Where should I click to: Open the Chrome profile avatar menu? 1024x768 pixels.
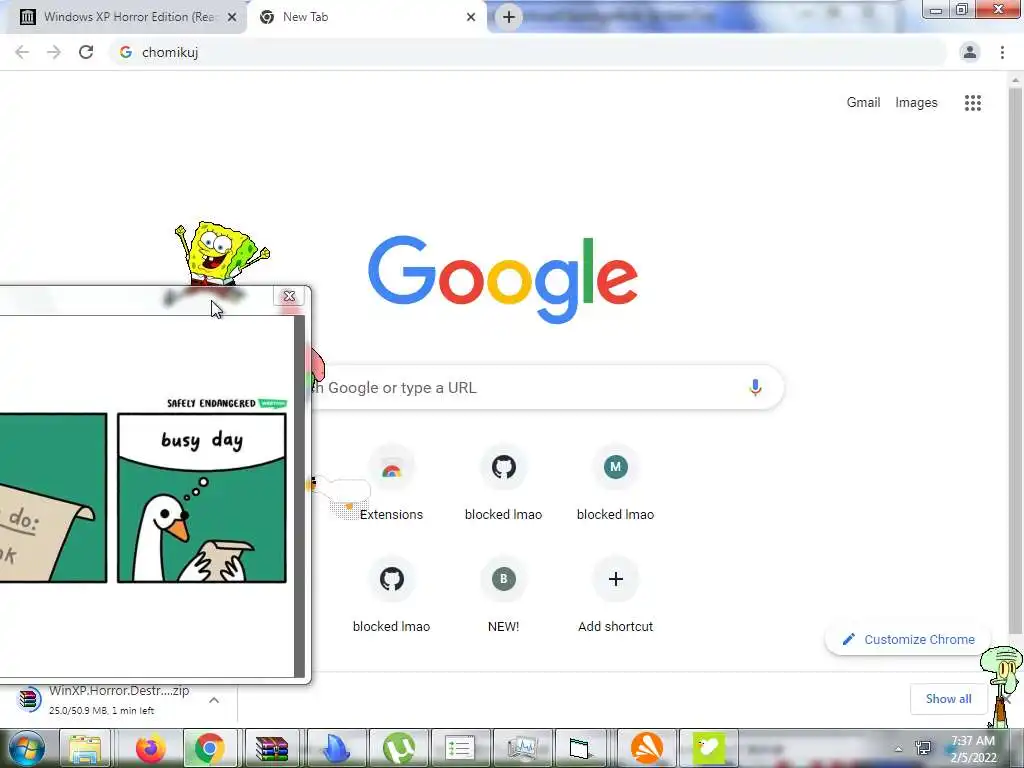point(970,52)
